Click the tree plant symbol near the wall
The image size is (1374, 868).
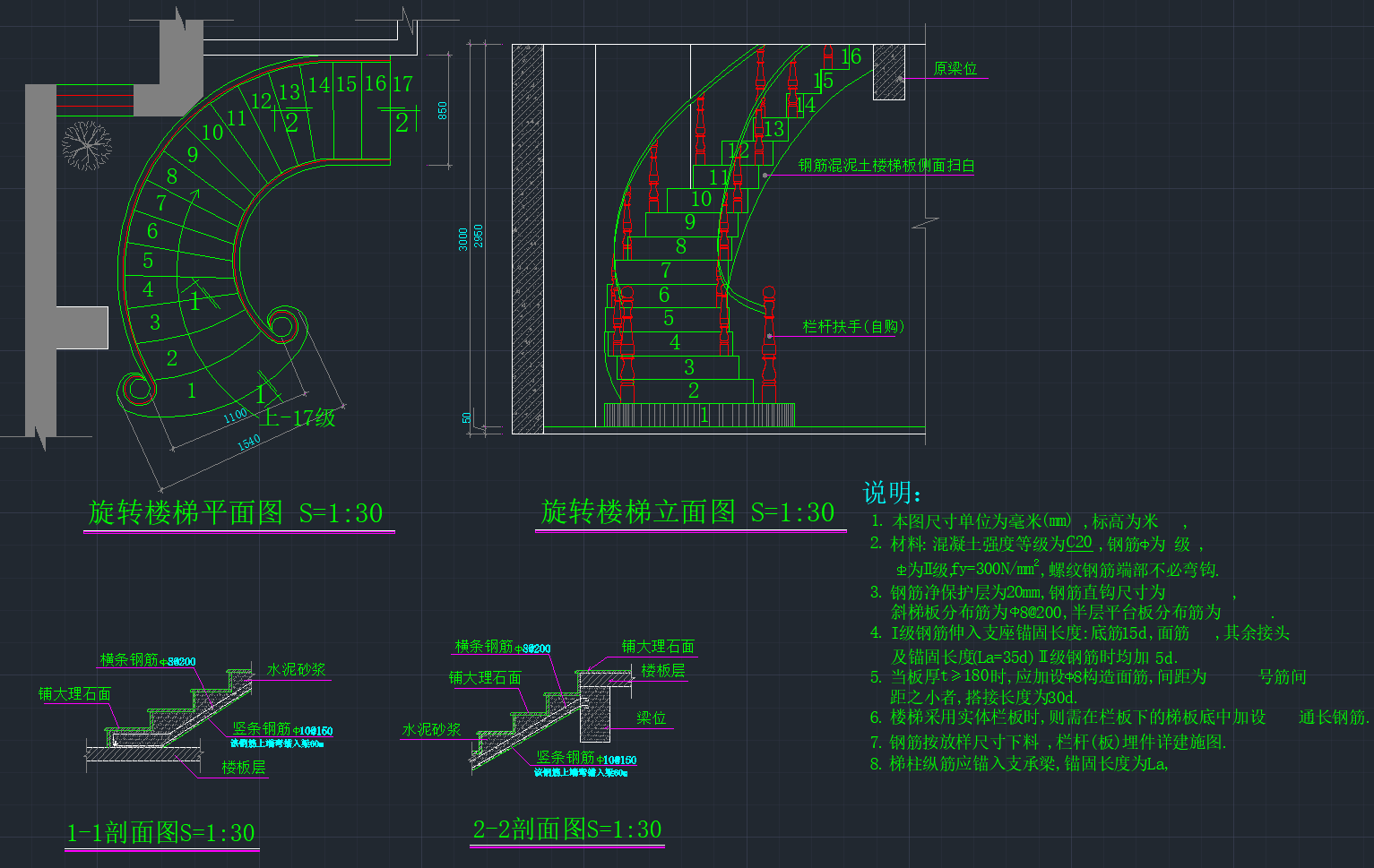pyautogui.click(x=86, y=144)
